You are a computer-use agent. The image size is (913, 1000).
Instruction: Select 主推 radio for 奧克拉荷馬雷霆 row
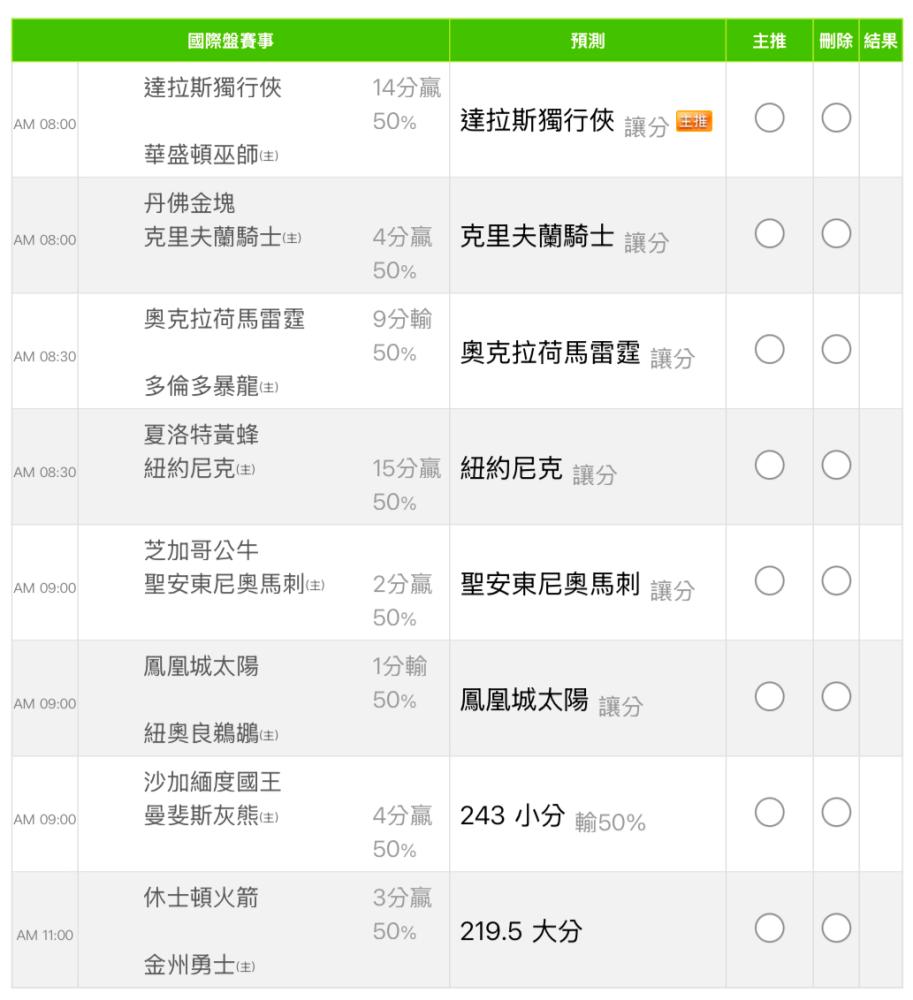coord(769,349)
